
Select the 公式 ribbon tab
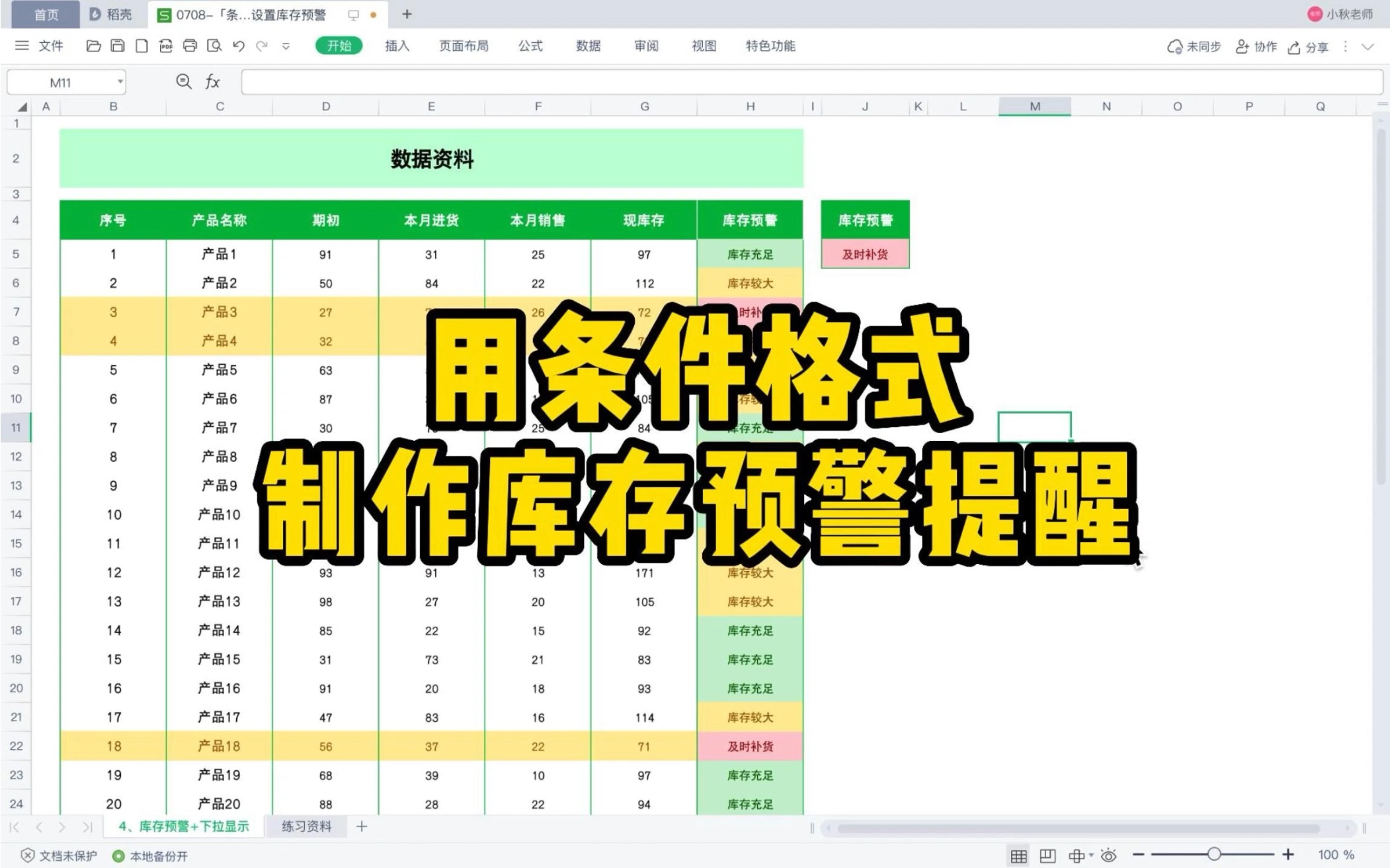pos(530,46)
